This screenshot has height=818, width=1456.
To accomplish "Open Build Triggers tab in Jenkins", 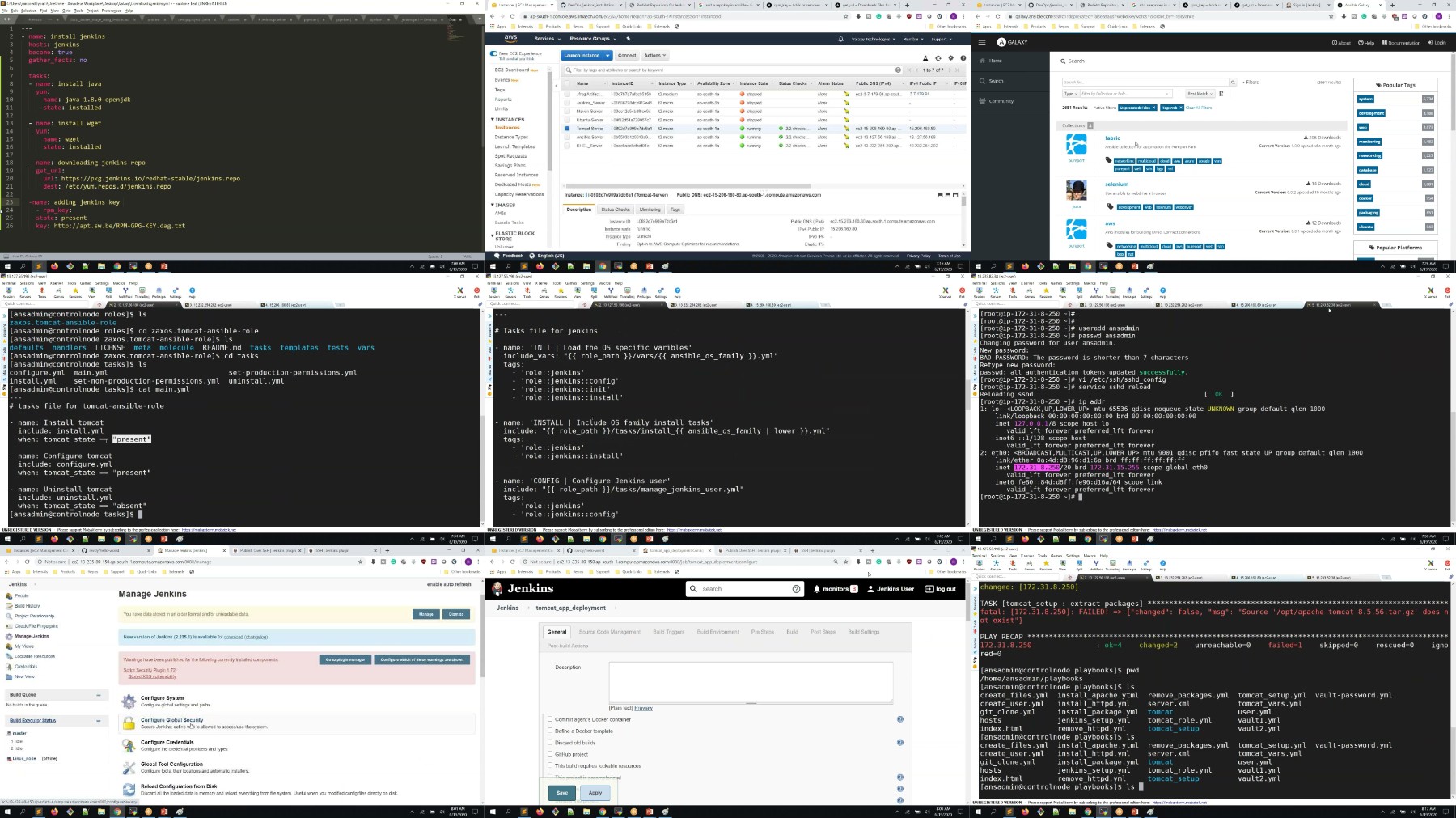I will click(669, 632).
